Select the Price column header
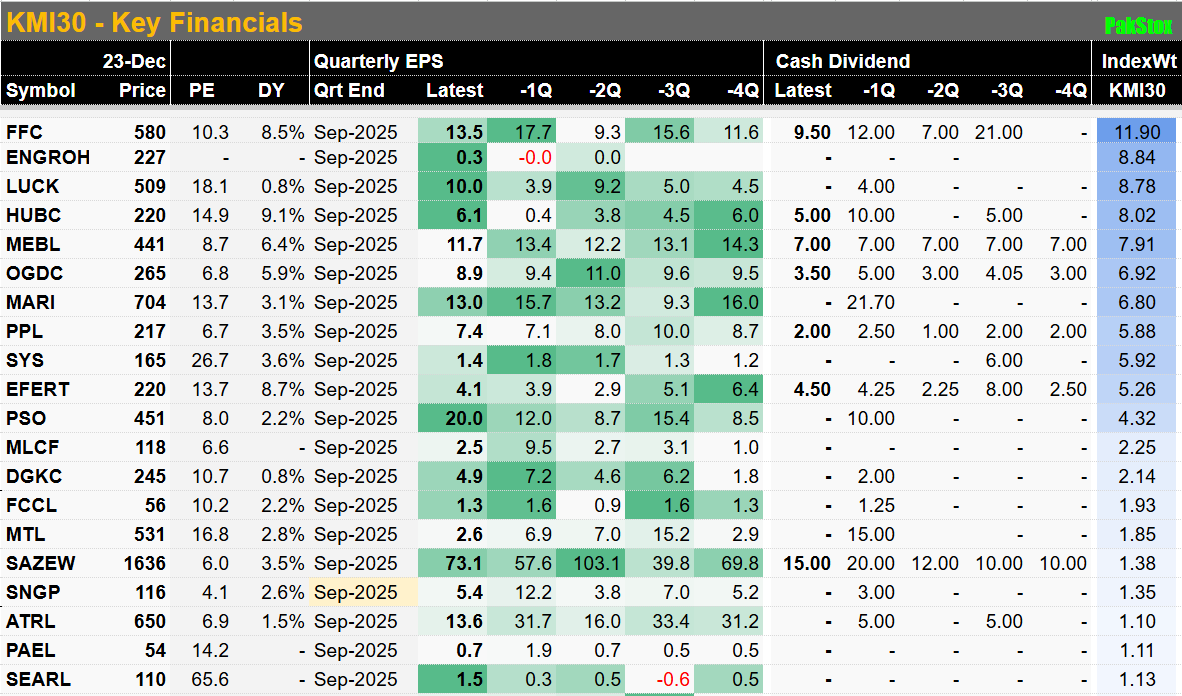The width and height of the screenshot is (1182, 696). (142, 90)
